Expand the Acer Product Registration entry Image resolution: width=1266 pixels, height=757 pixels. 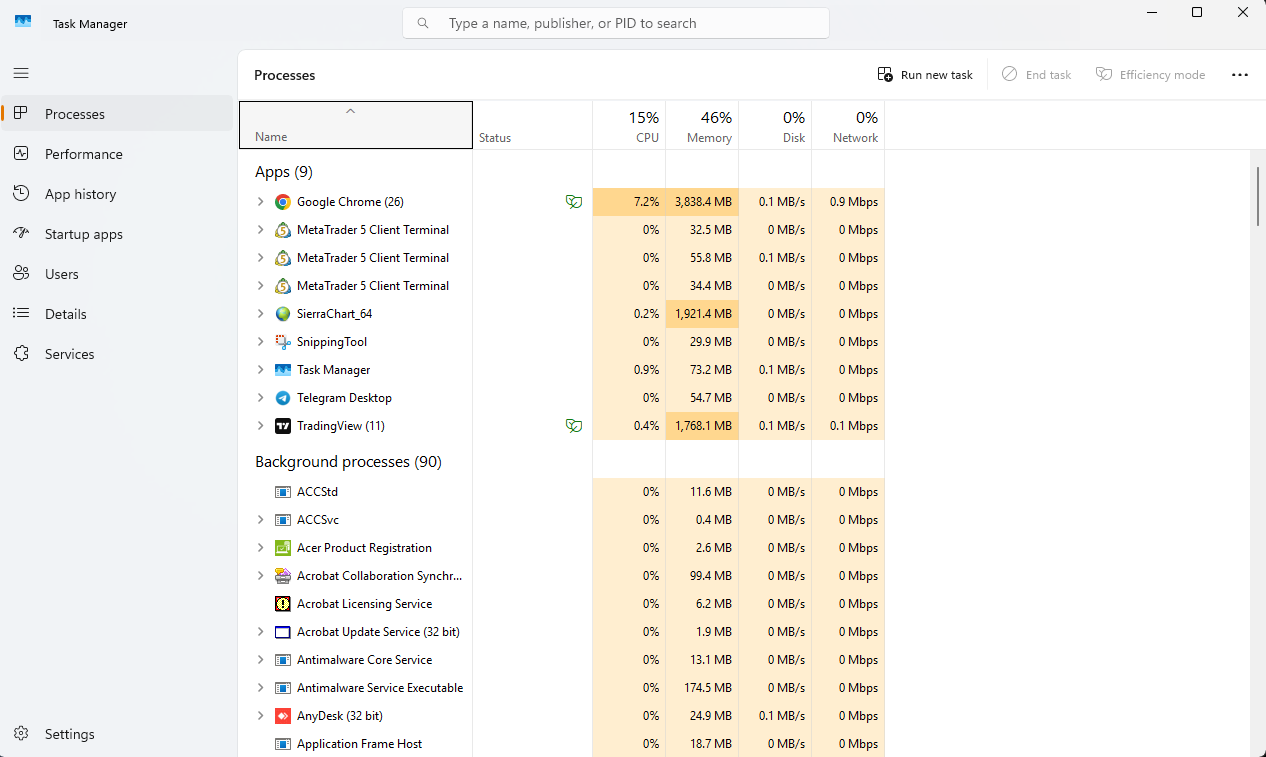point(260,548)
